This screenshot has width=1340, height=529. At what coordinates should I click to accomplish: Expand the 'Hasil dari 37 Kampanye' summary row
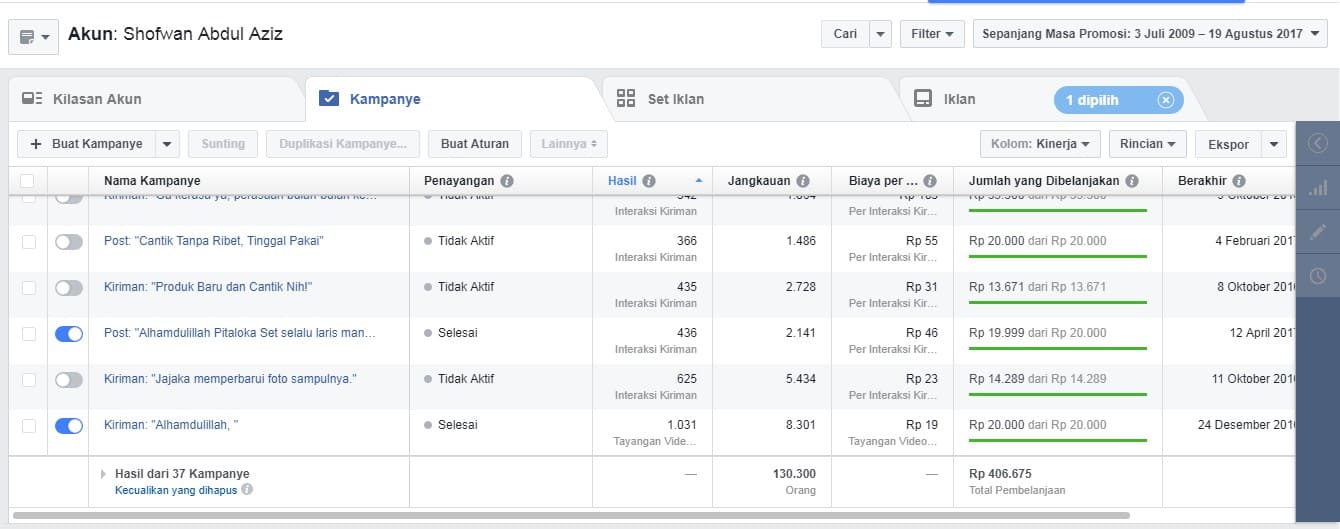click(x=103, y=474)
